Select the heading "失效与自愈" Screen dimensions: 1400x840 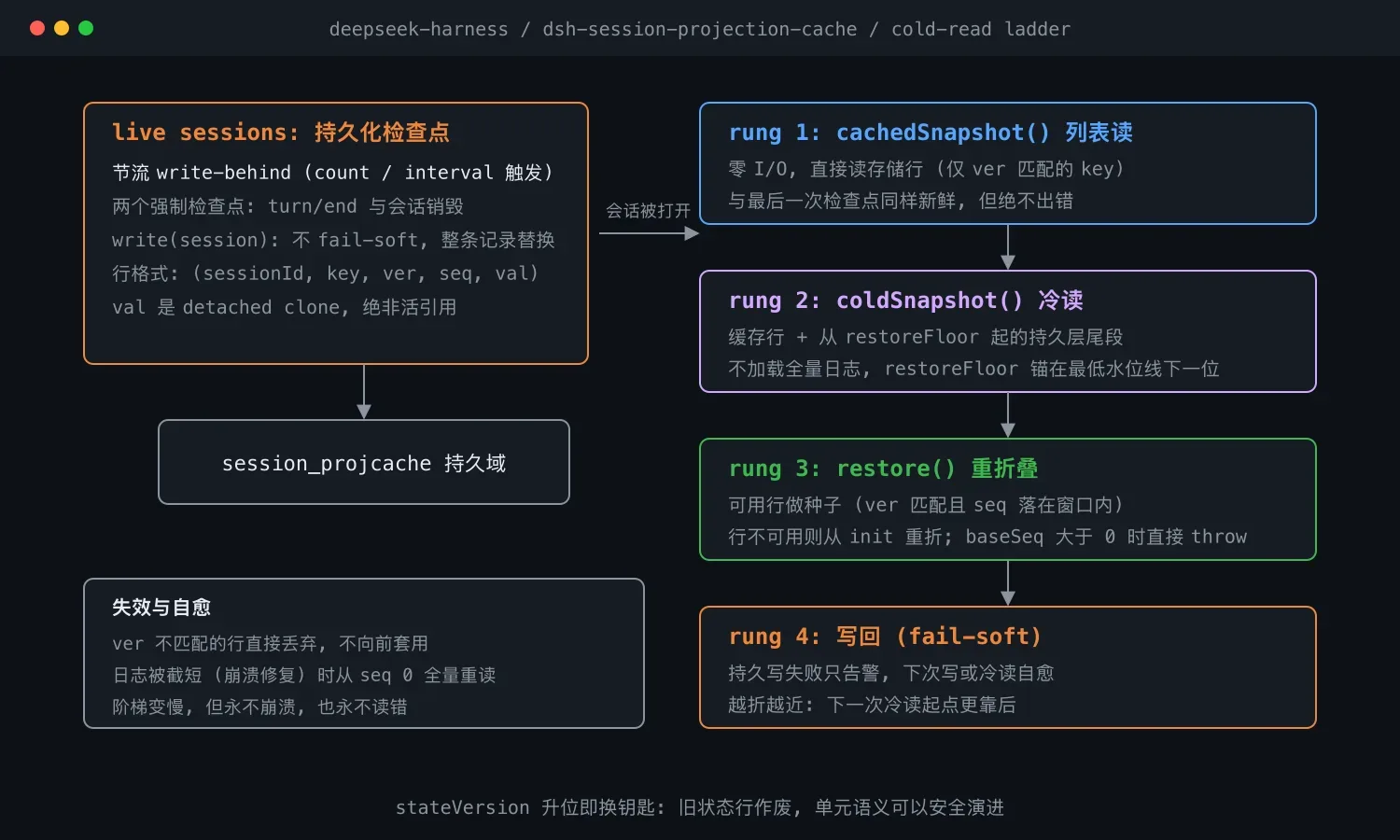click(x=161, y=608)
